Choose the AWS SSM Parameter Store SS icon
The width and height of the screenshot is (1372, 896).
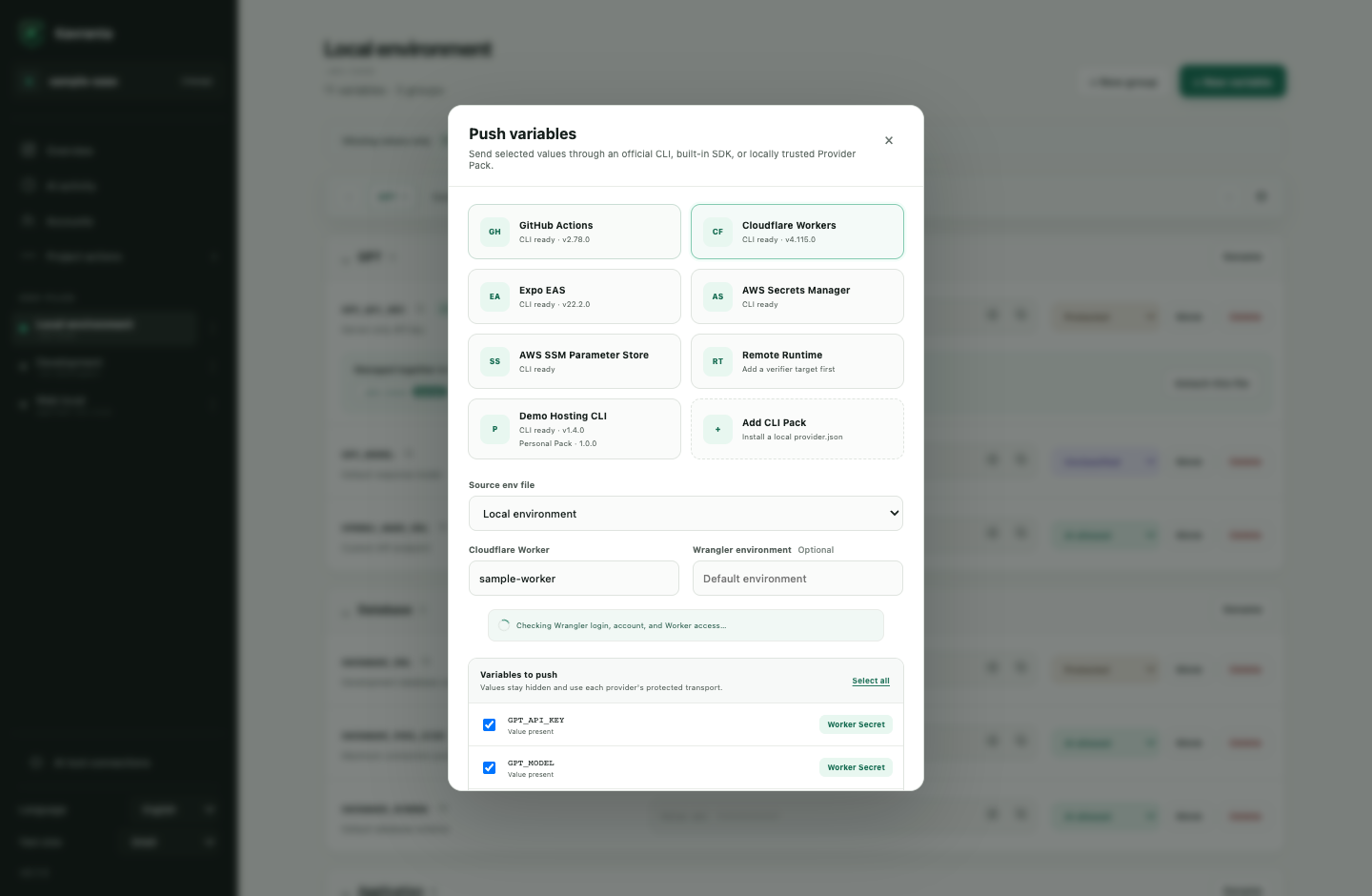point(494,361)
